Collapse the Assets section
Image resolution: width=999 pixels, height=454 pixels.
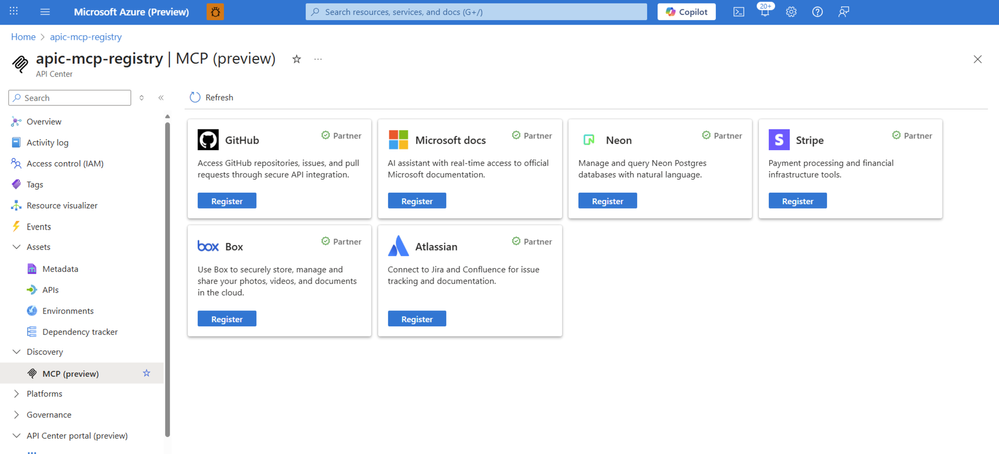point(17,247)
